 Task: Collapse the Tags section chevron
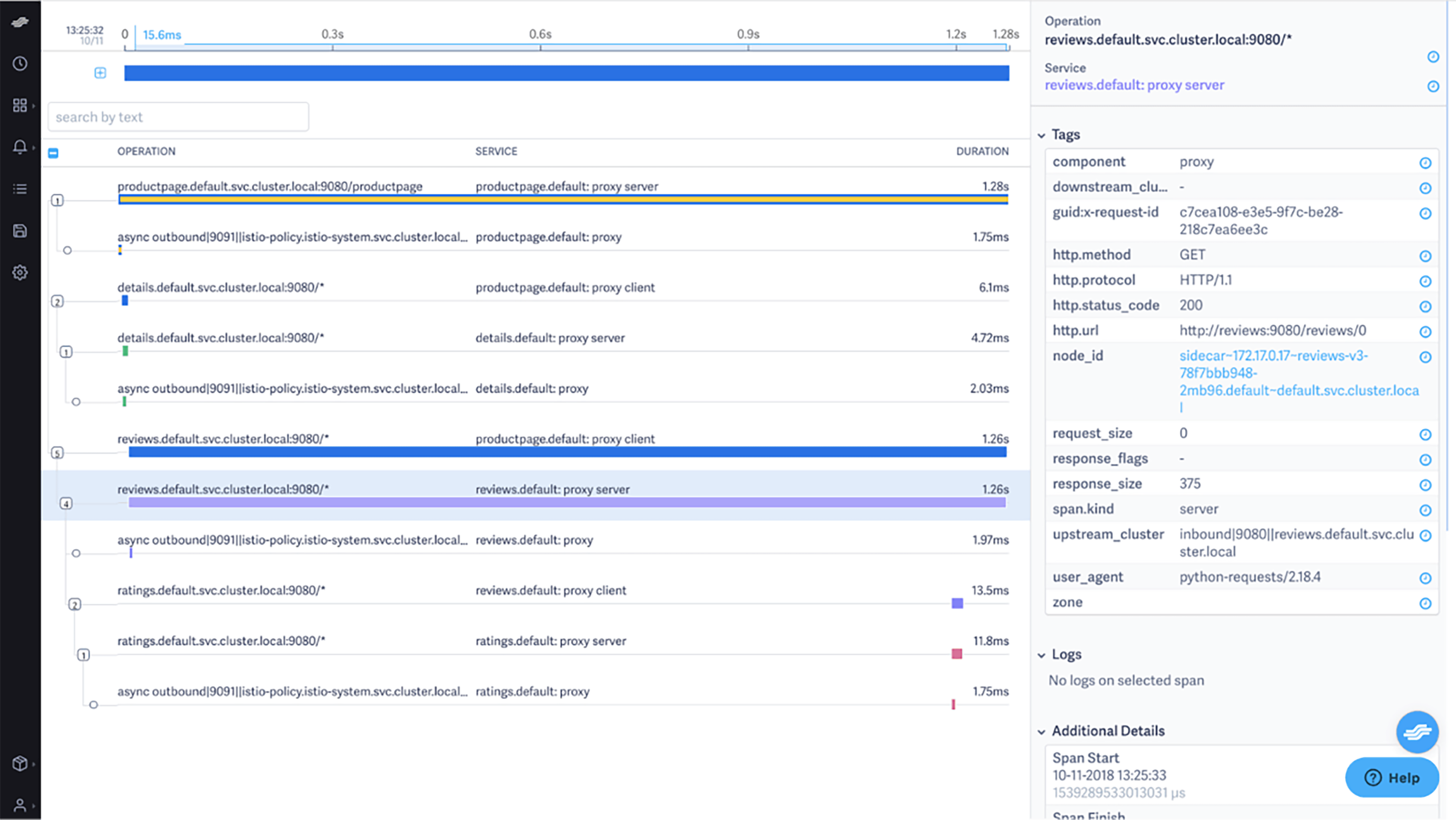[1041, 136]
